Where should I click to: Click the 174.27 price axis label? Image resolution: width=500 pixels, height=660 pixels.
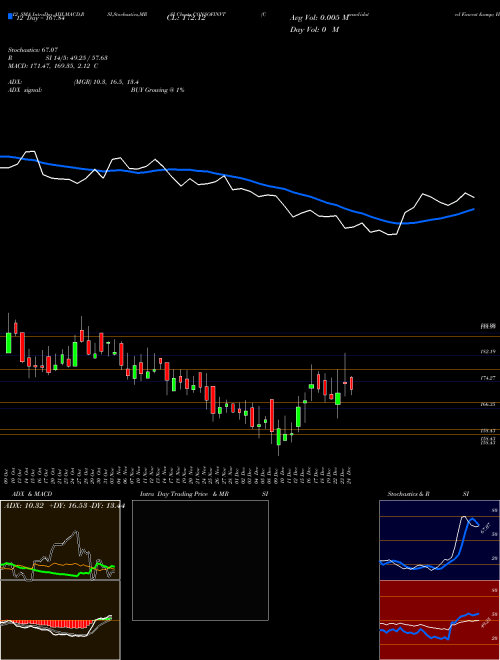coord(489,378)
